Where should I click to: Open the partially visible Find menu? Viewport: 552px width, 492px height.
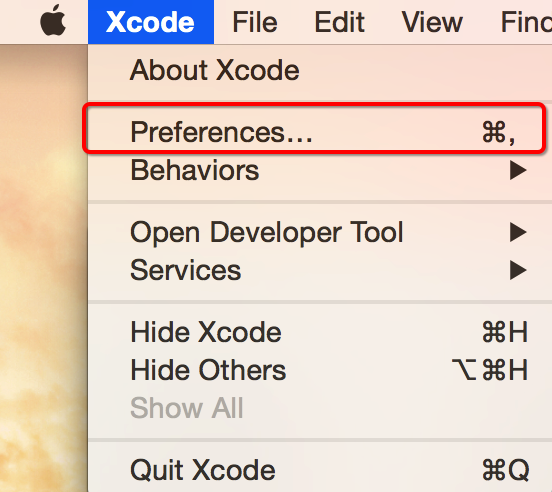point(526,22)
